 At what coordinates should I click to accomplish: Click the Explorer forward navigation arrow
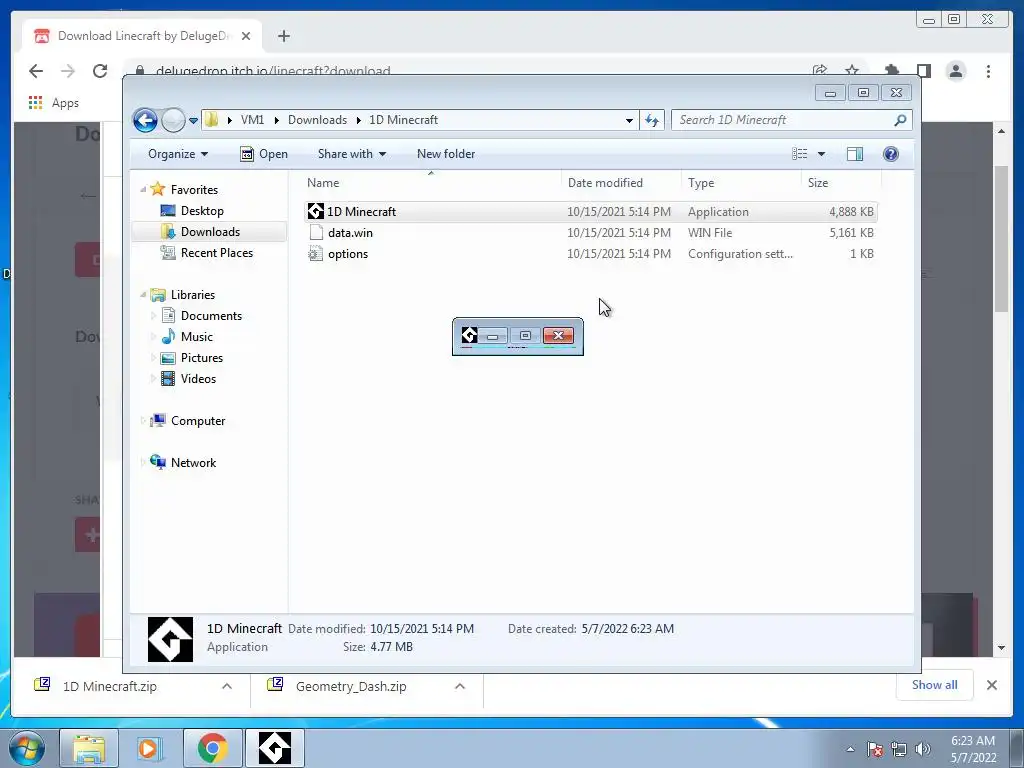click(x=173, y=120)
